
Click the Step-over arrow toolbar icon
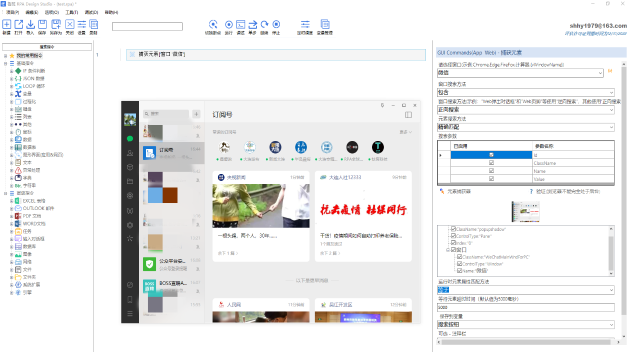252,25
